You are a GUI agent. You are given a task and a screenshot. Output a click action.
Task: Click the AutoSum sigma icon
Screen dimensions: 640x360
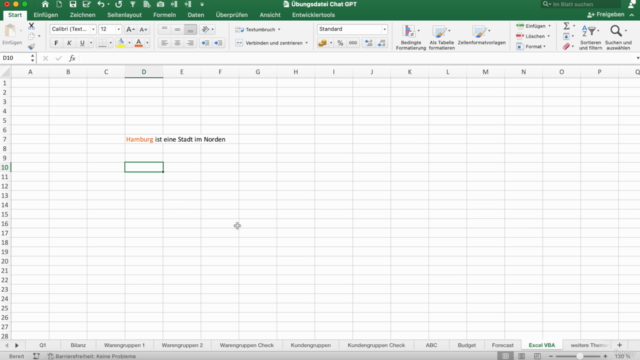coord(567,26)
